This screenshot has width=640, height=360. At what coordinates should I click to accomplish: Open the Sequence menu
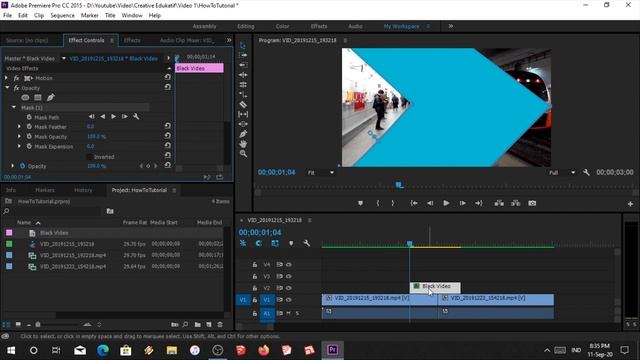(62, 16)
